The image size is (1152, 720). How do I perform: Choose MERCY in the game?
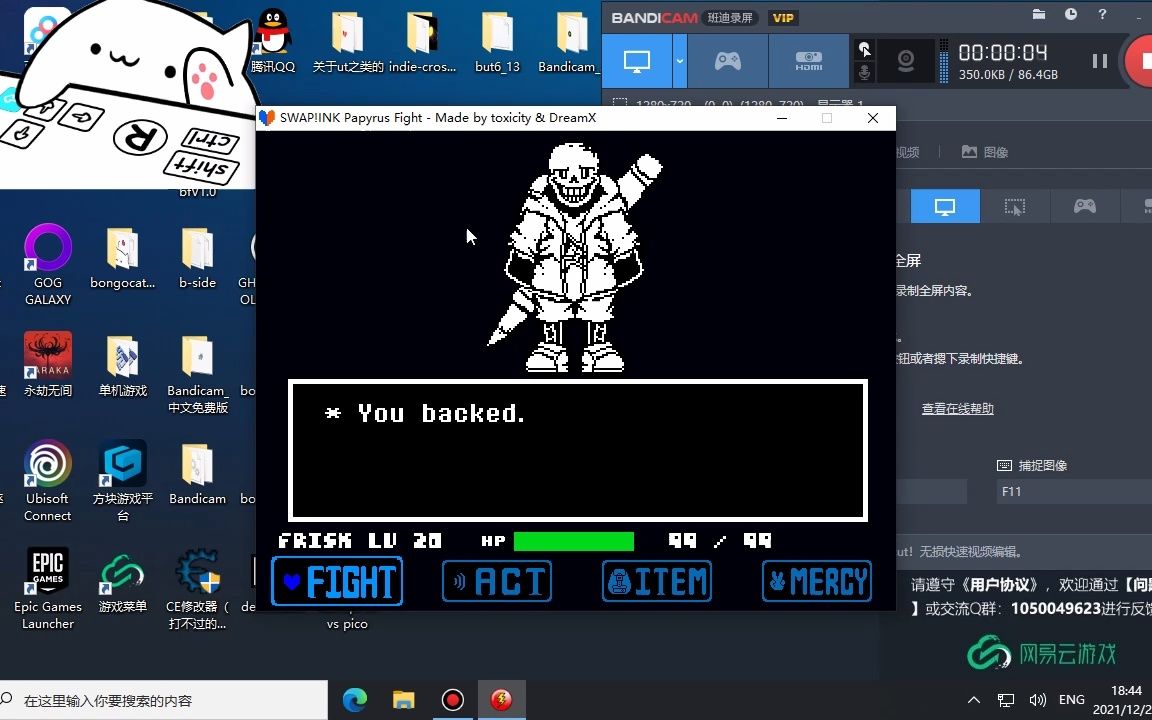click(817, 581)
